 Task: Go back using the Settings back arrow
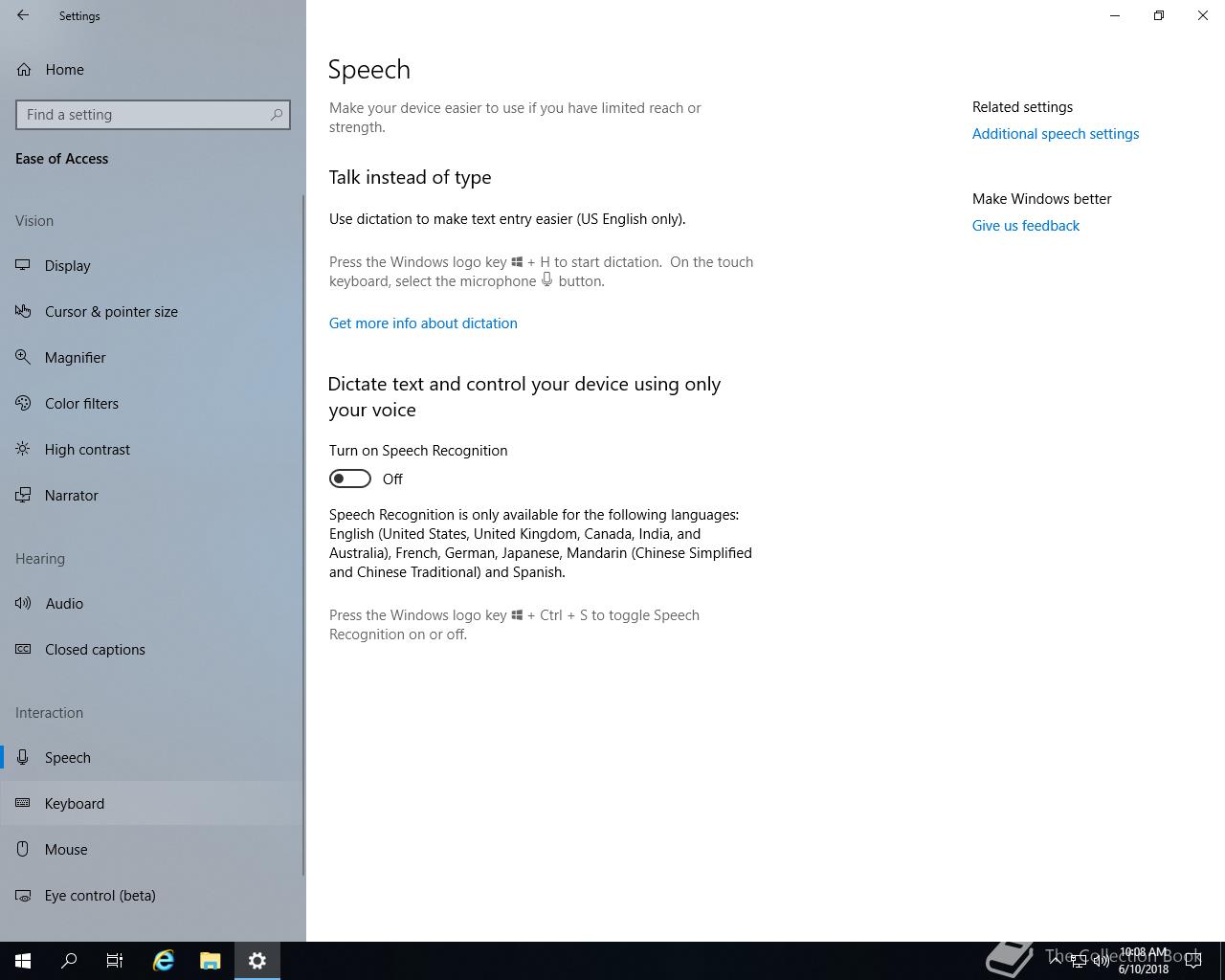point(23,15)
